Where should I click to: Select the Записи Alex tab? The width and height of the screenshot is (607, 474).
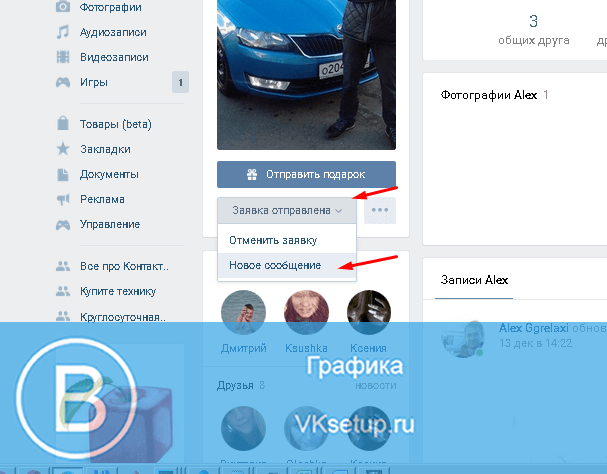474,280
